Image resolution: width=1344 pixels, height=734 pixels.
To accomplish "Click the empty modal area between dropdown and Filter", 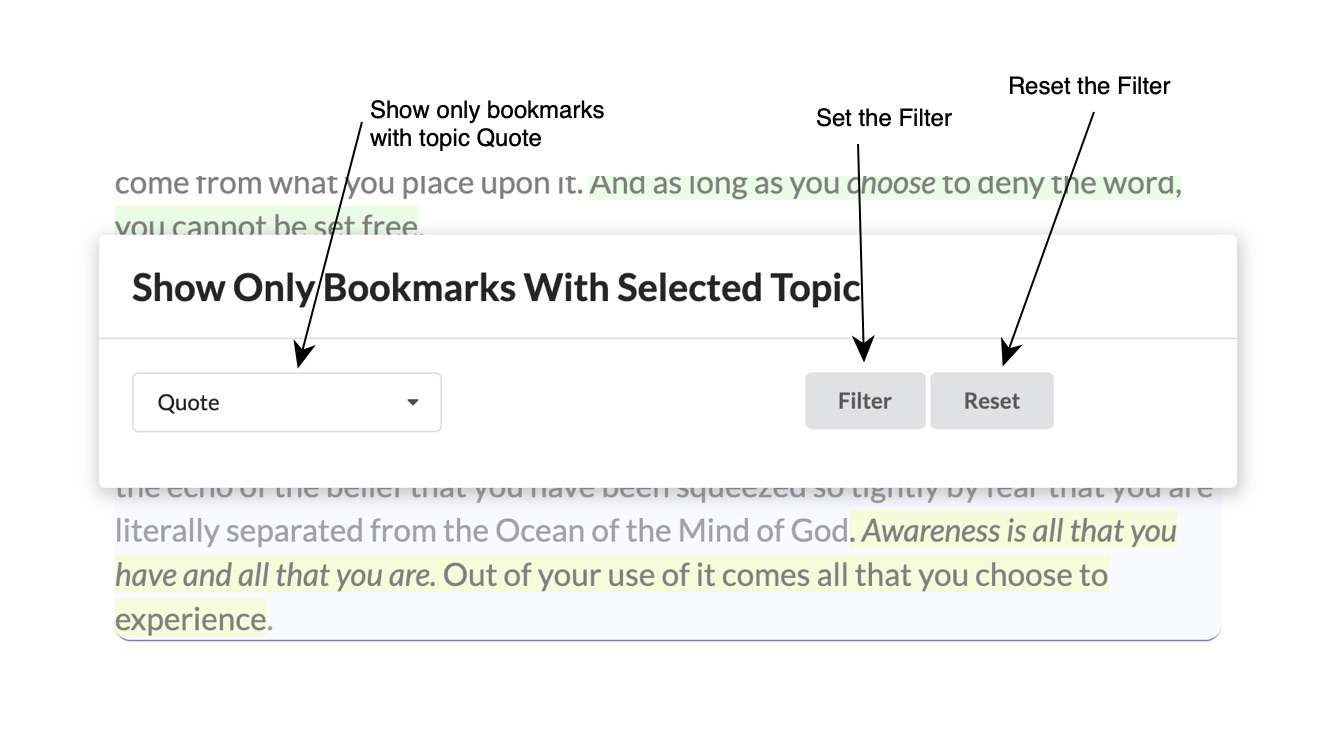I will click(623, 402).
